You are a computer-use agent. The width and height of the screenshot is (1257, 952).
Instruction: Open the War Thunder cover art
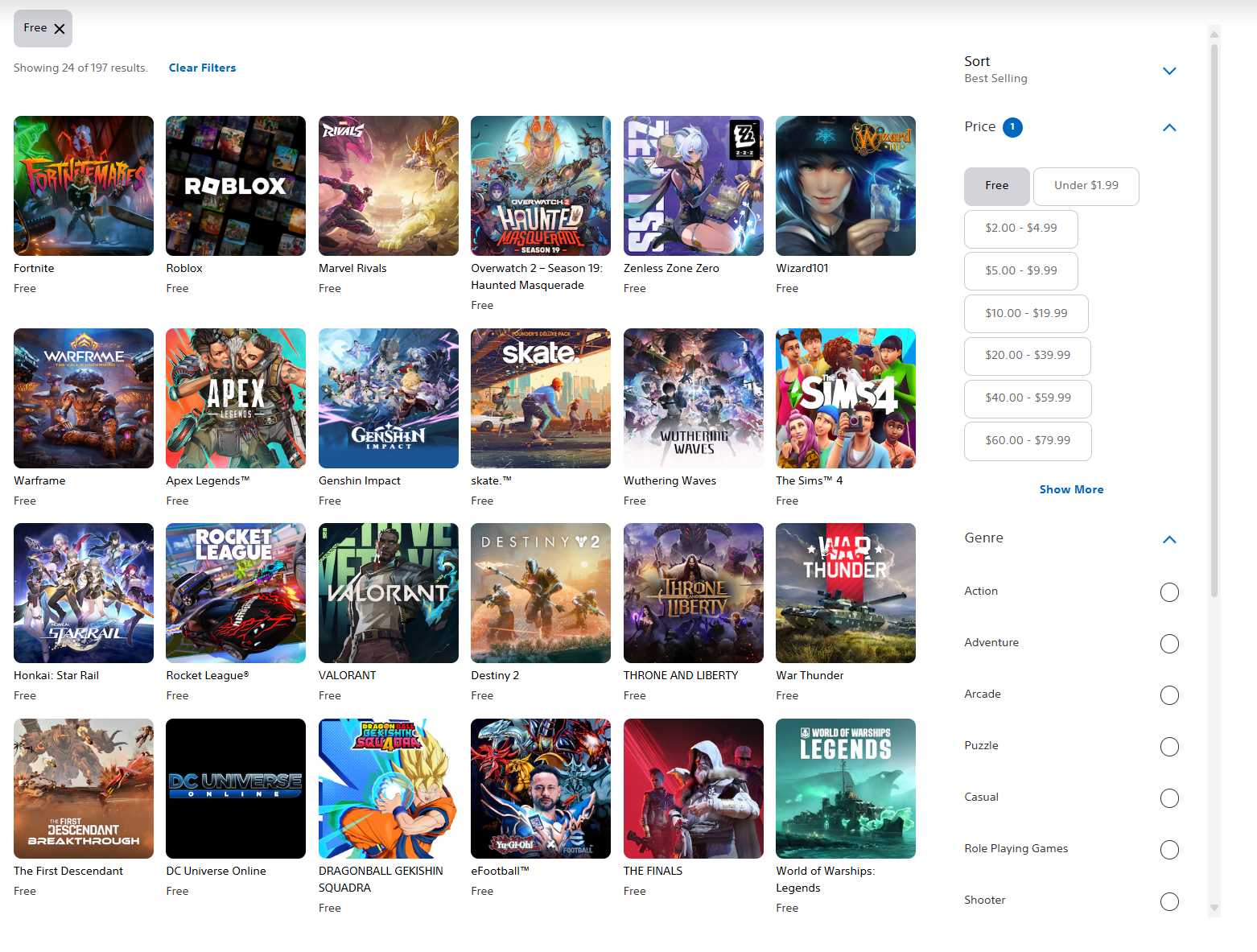pyautogui.click(x=846, y=593)
